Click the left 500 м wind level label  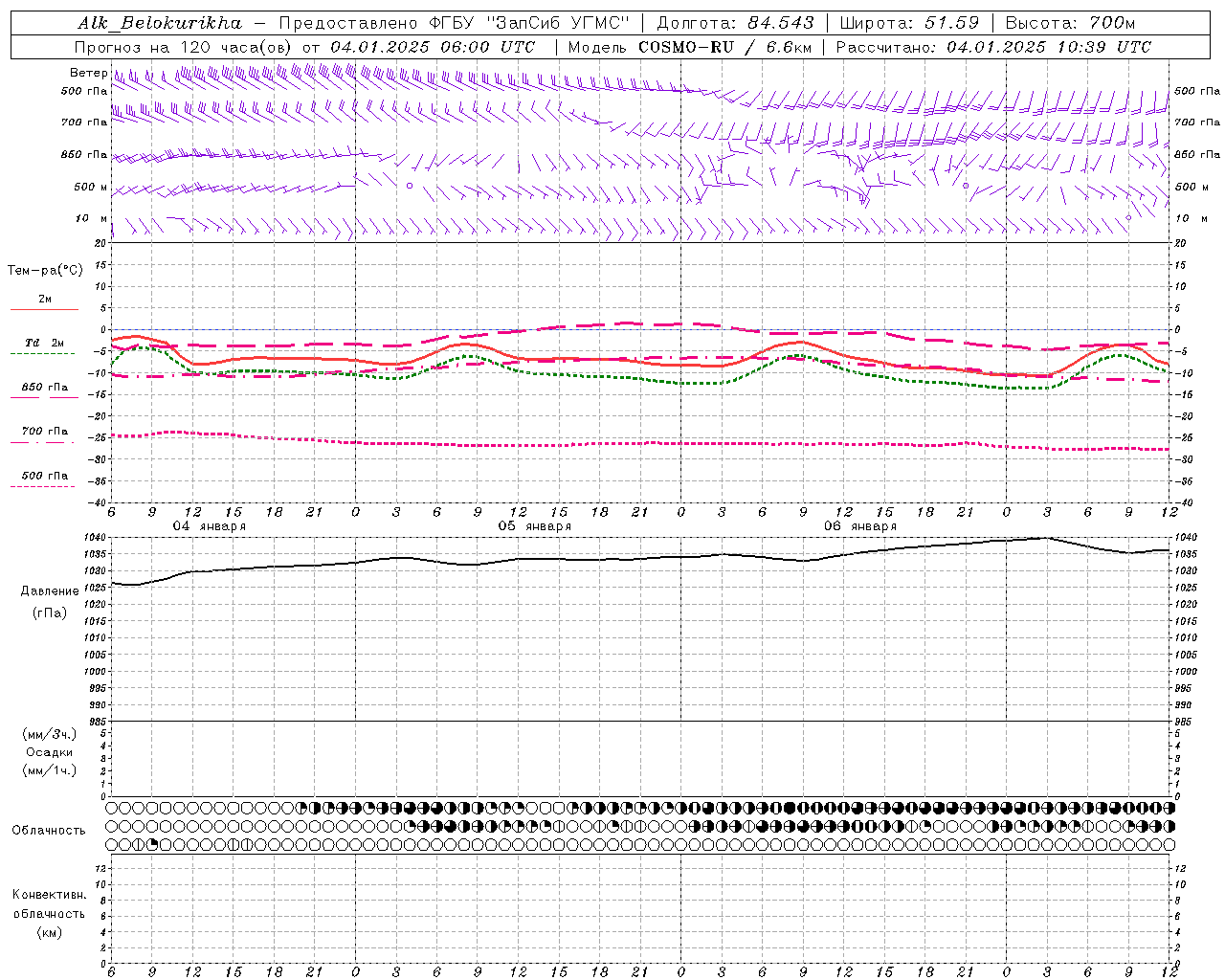click(91, 187)
